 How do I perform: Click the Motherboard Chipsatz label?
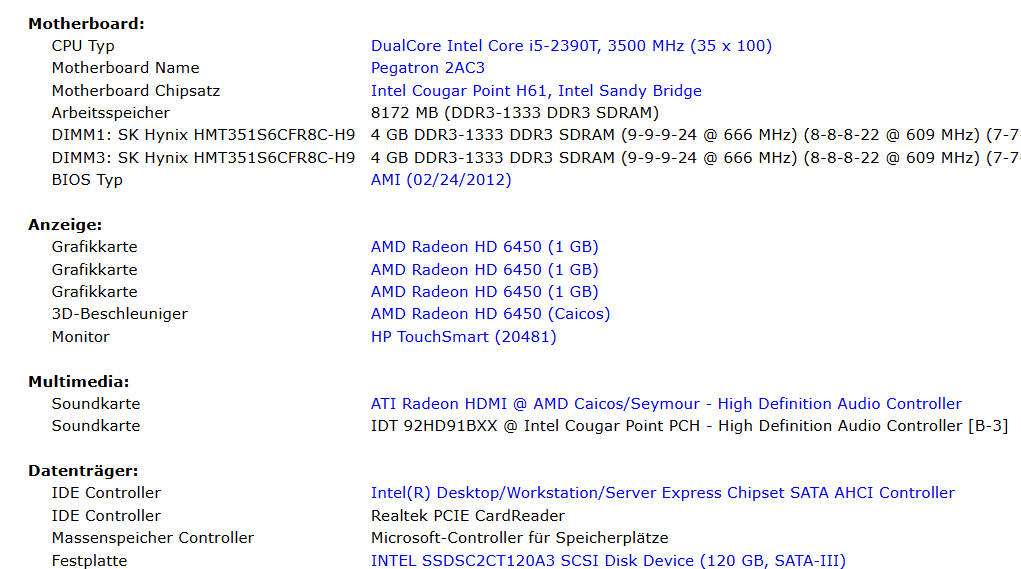coord(136,91)
